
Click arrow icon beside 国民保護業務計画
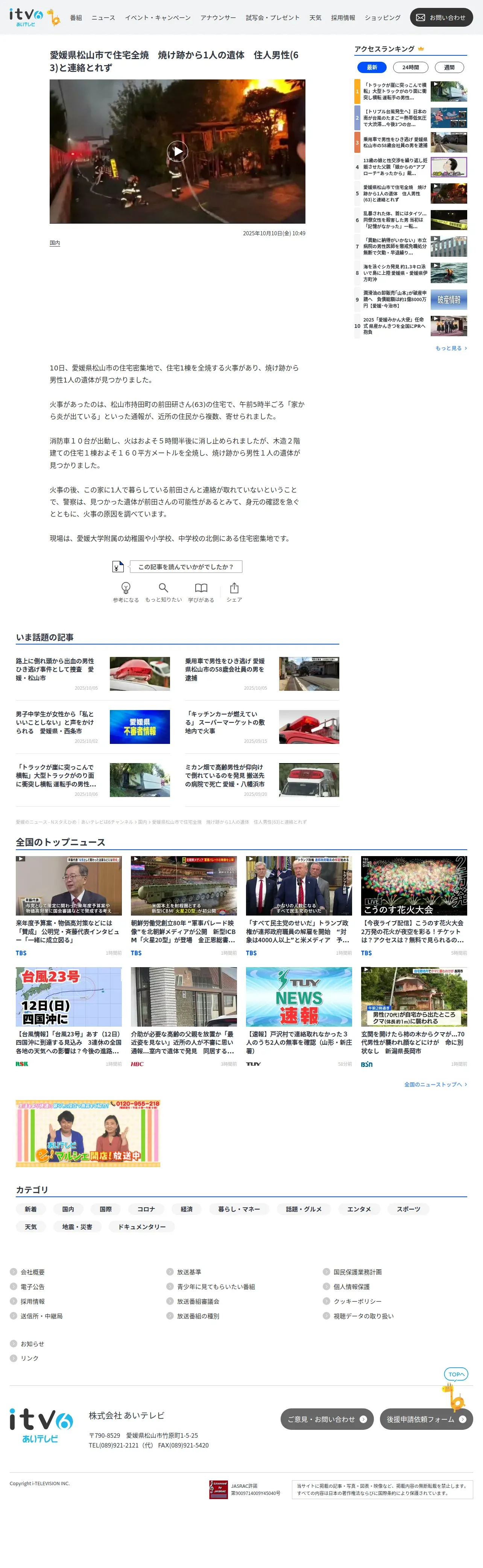pyautogui.click(x=327, y=1272)
